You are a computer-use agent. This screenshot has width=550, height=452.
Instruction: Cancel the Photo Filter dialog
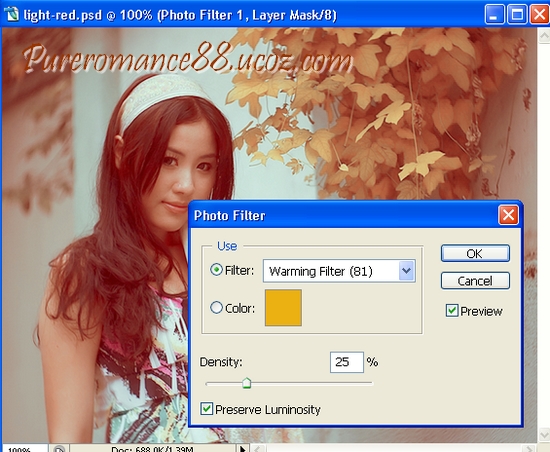(x=475, y=281)
